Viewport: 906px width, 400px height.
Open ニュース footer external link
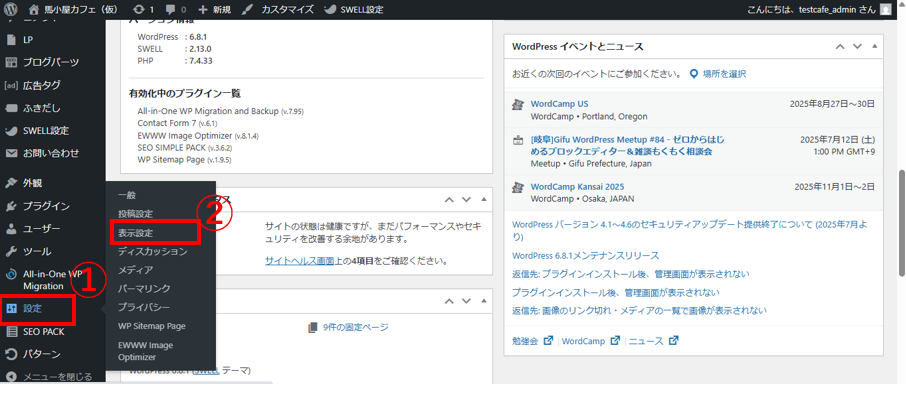pos(653,341)
